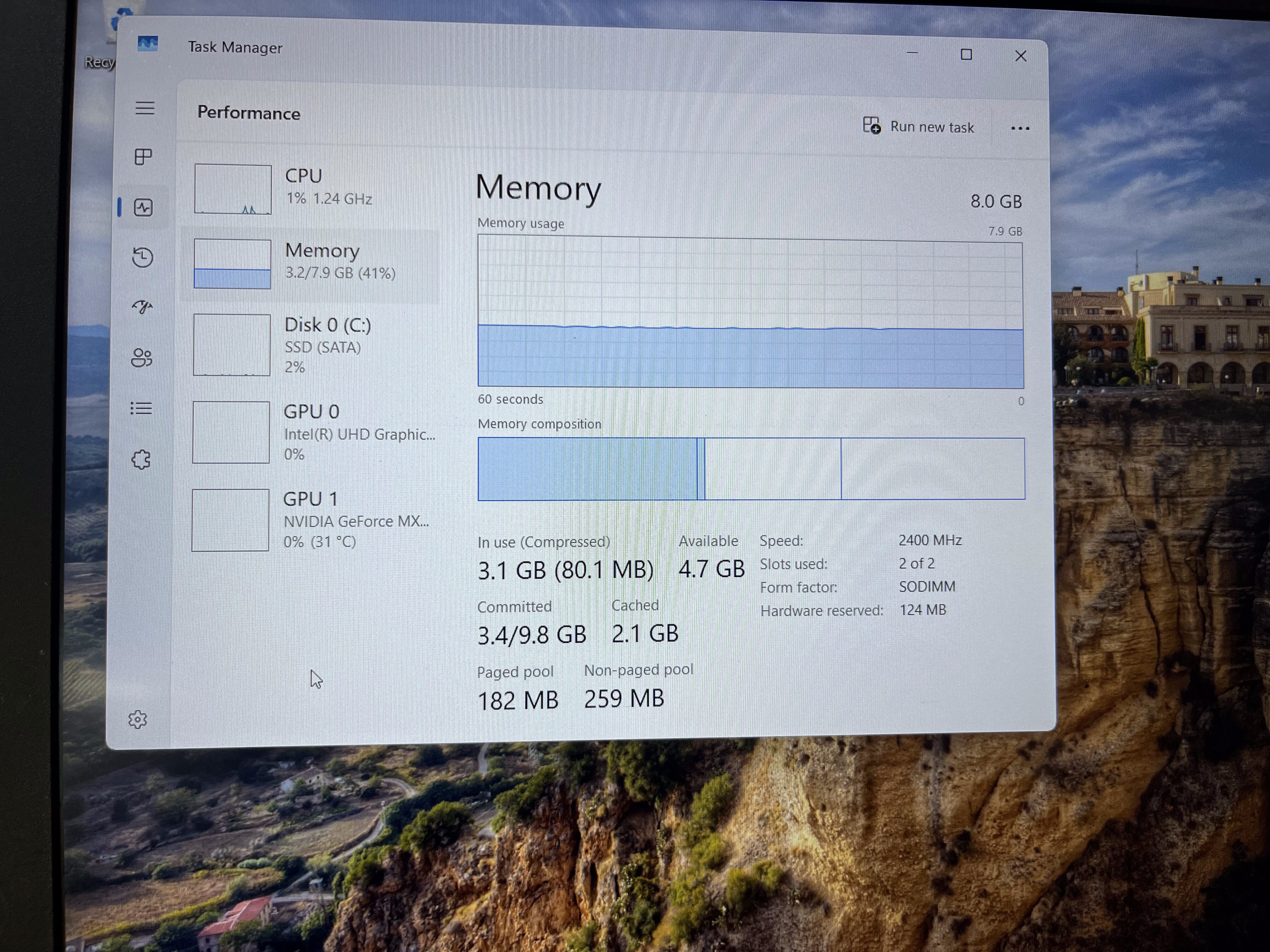Click the Form factor value SODIMM
The image size is (1270, 952).
[927, 586]
